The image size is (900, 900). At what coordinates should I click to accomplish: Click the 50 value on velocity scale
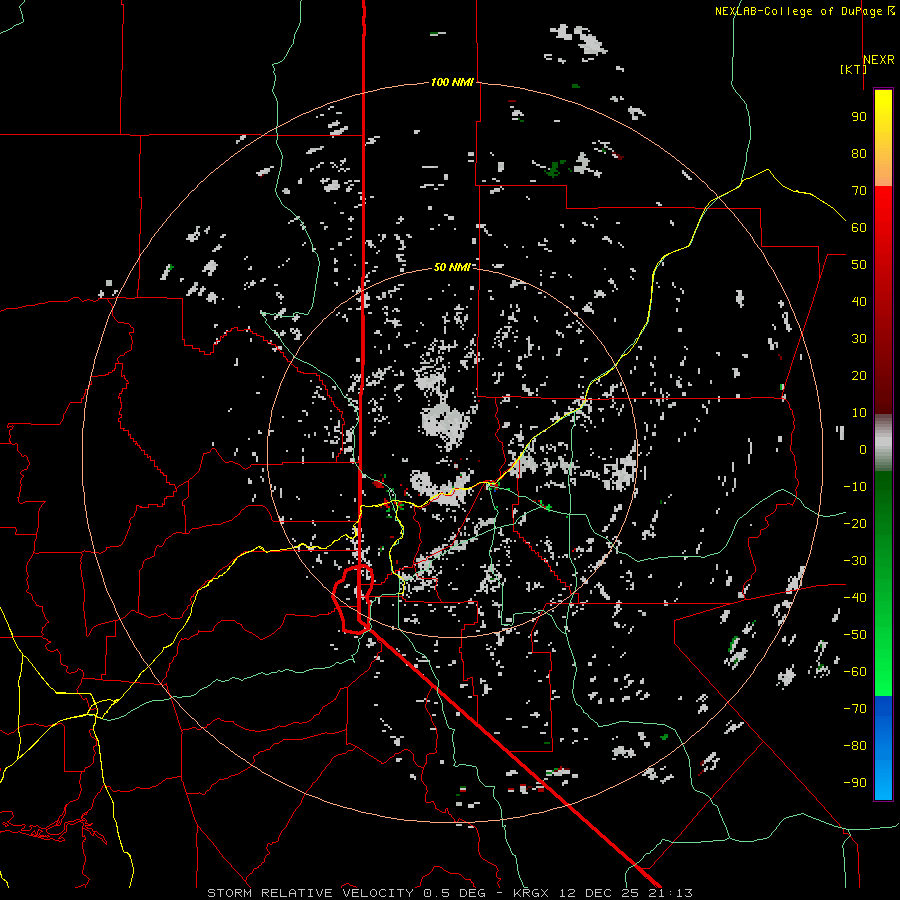(x=859, y=265)
